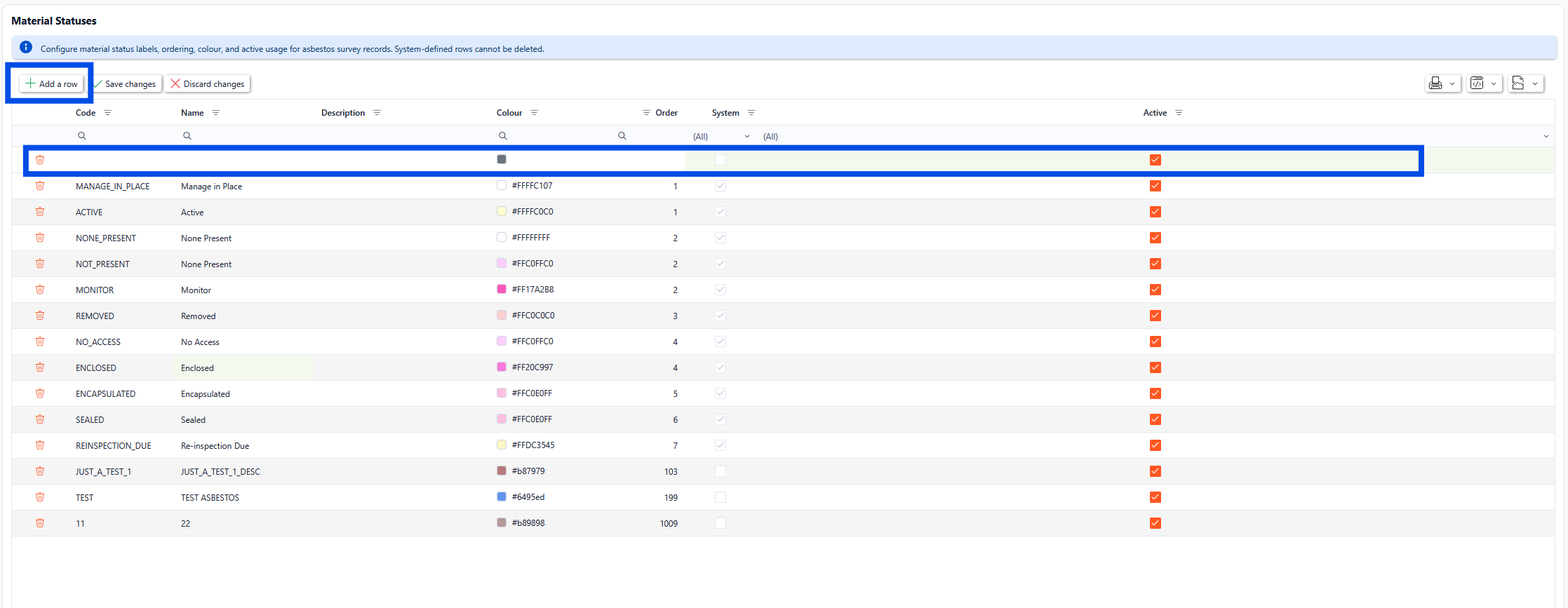The height and width of the screenshot is (608, 1568).
Task: Delete the TEST ASBESTOS row via trash icon
Action: [40, 497]
